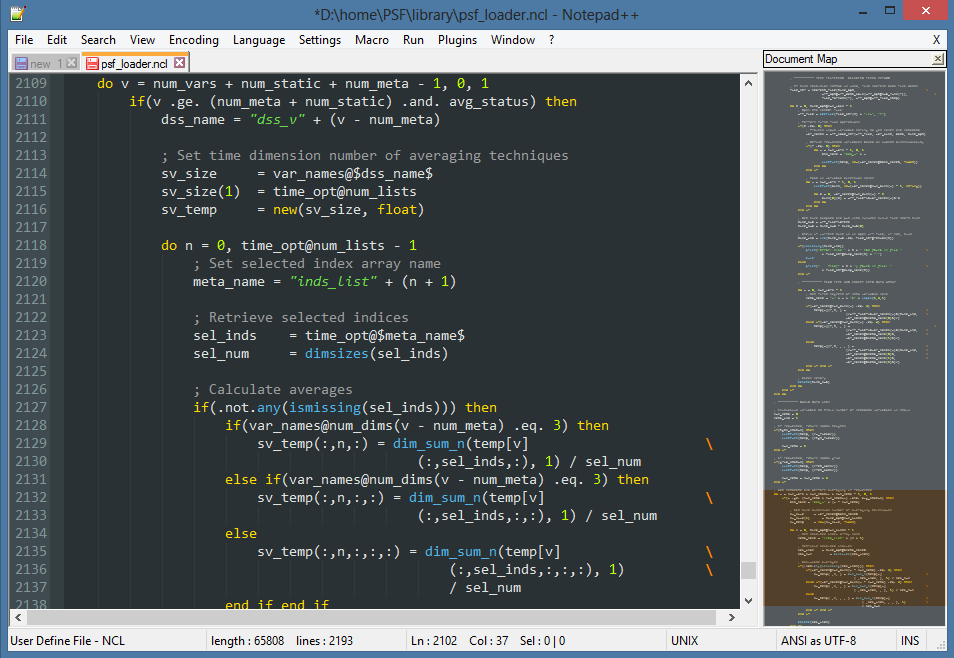Click the highlighted orange region in Document Map
Image resolution: width=954 pixels, height=658 pixels.
tap(853, 547)
